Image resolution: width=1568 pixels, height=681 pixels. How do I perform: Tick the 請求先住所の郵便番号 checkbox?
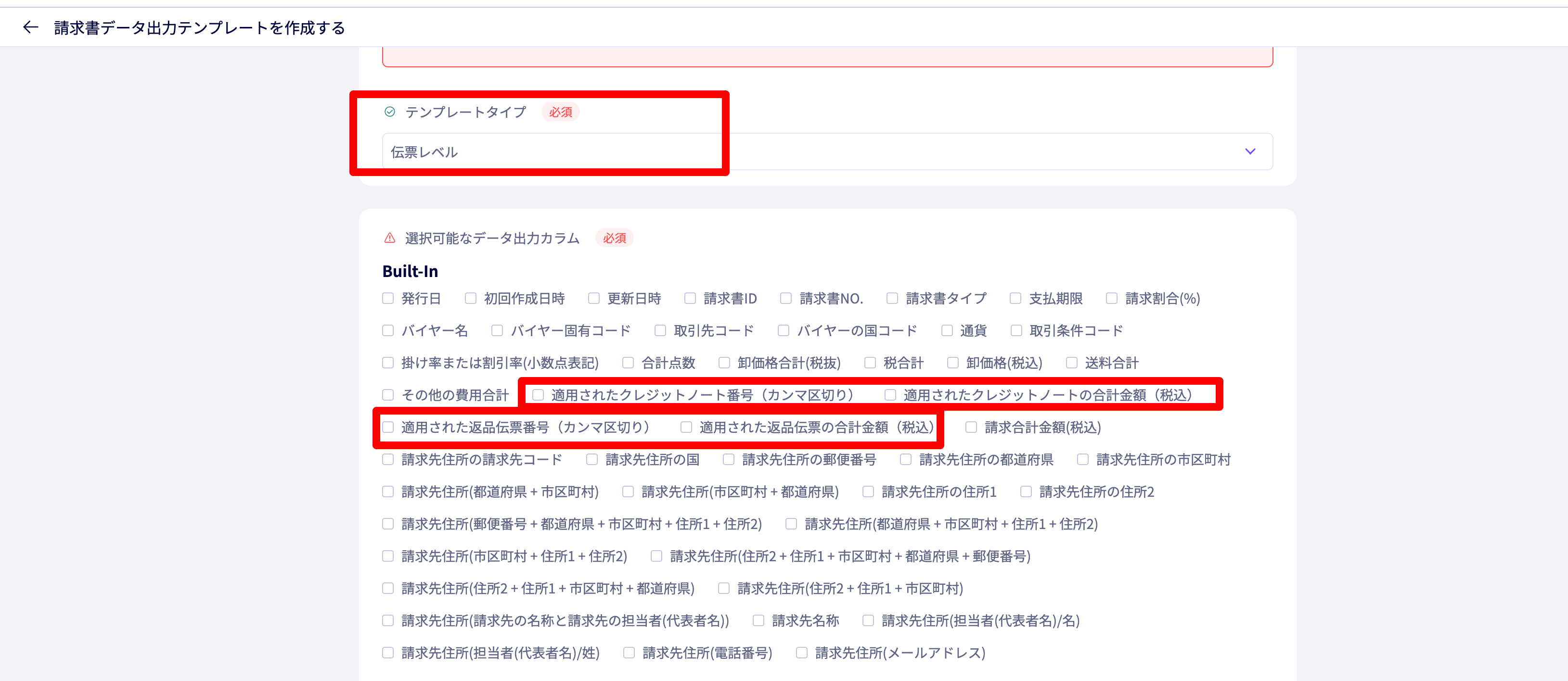[x=729, y=459]
